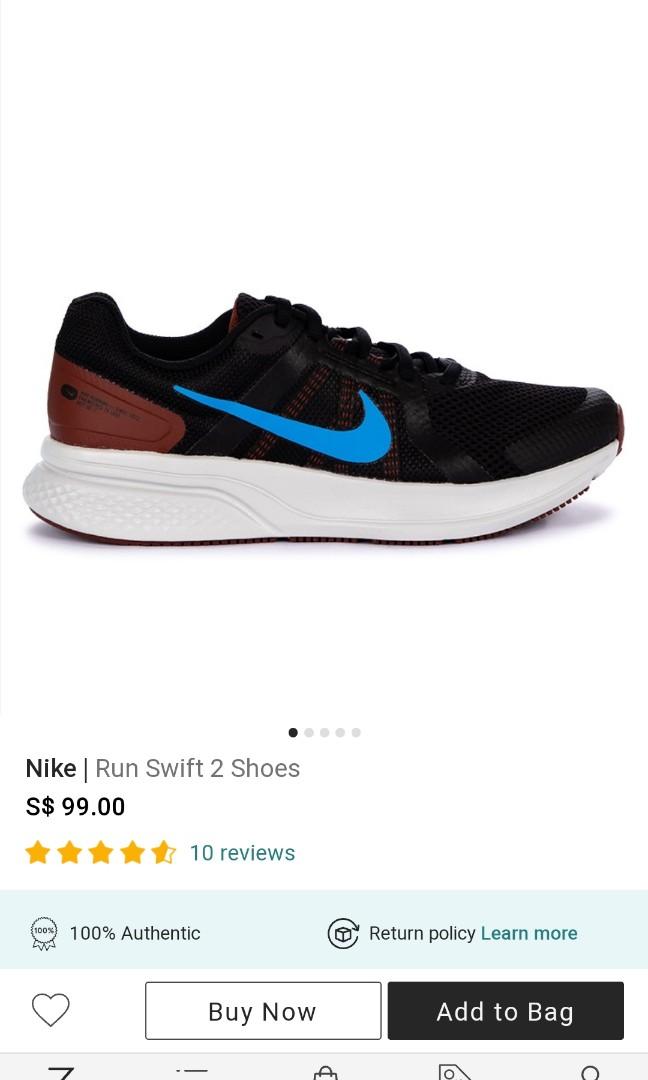
Task: Tap the return policy box icon
Action: (x=343, y=933)
